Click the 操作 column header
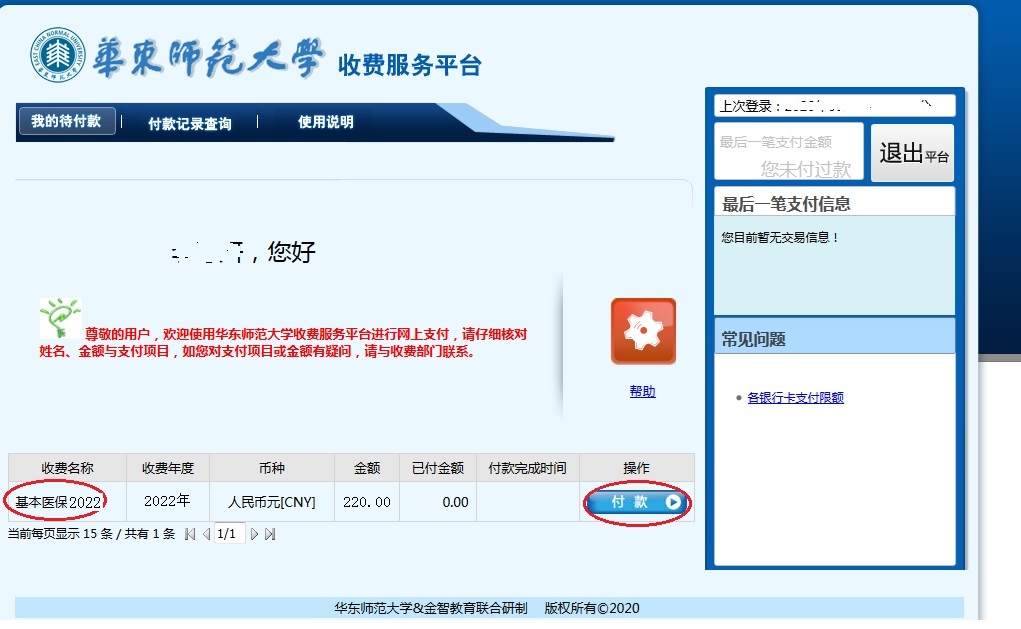The image size is (1021, 629). [x=636, y=468]
